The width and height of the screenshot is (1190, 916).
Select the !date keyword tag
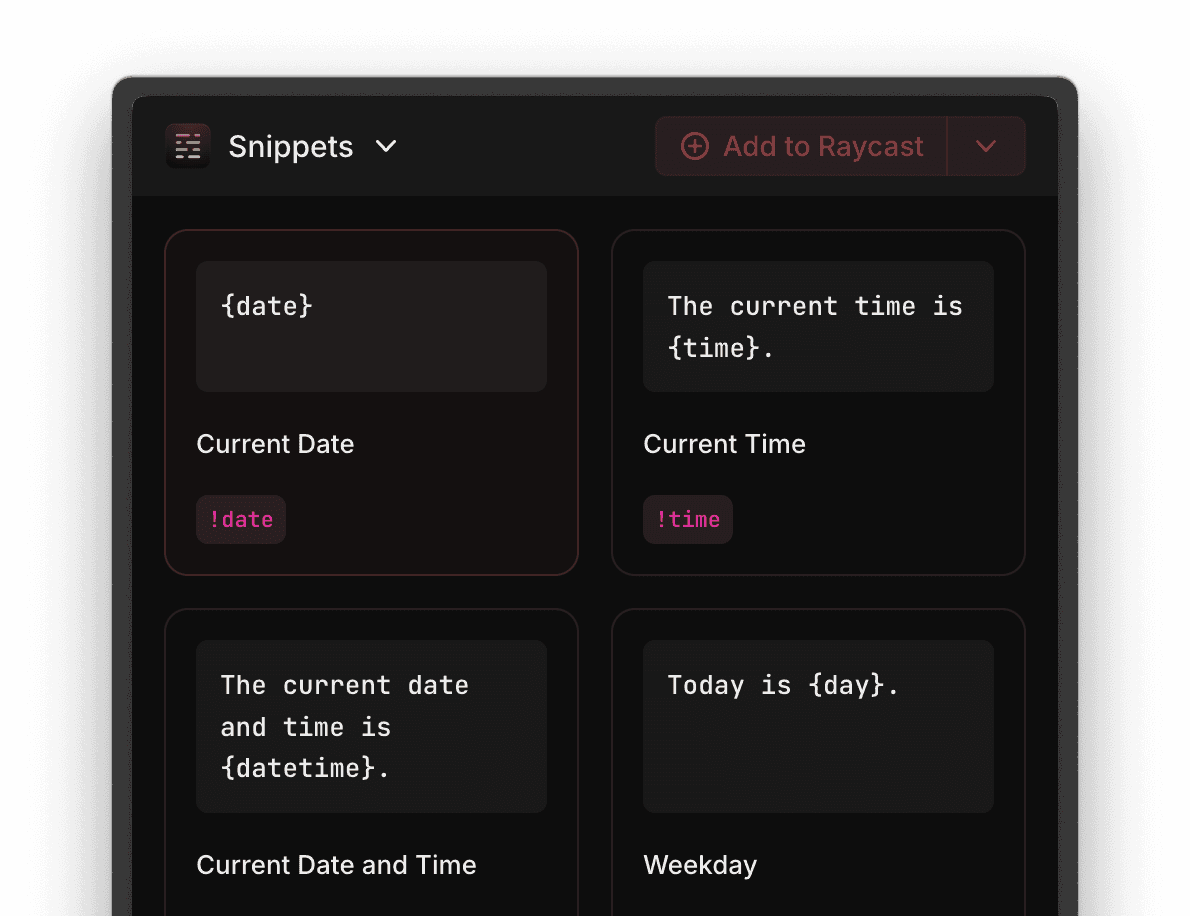click(240, 519)
